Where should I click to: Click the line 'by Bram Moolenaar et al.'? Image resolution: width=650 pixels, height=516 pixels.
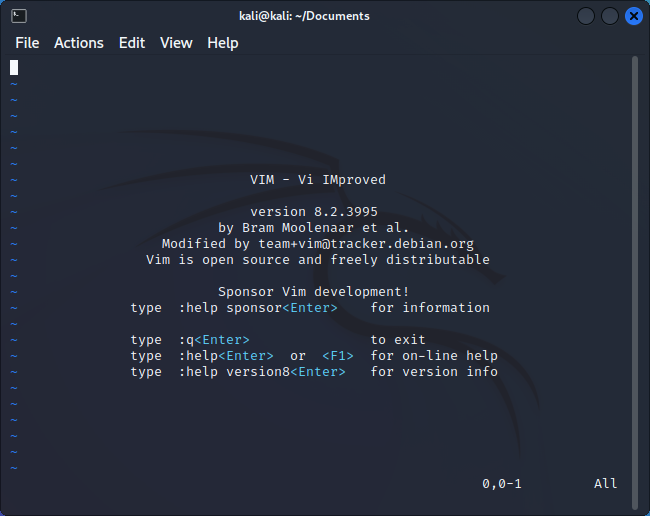[x=314, y=228]
